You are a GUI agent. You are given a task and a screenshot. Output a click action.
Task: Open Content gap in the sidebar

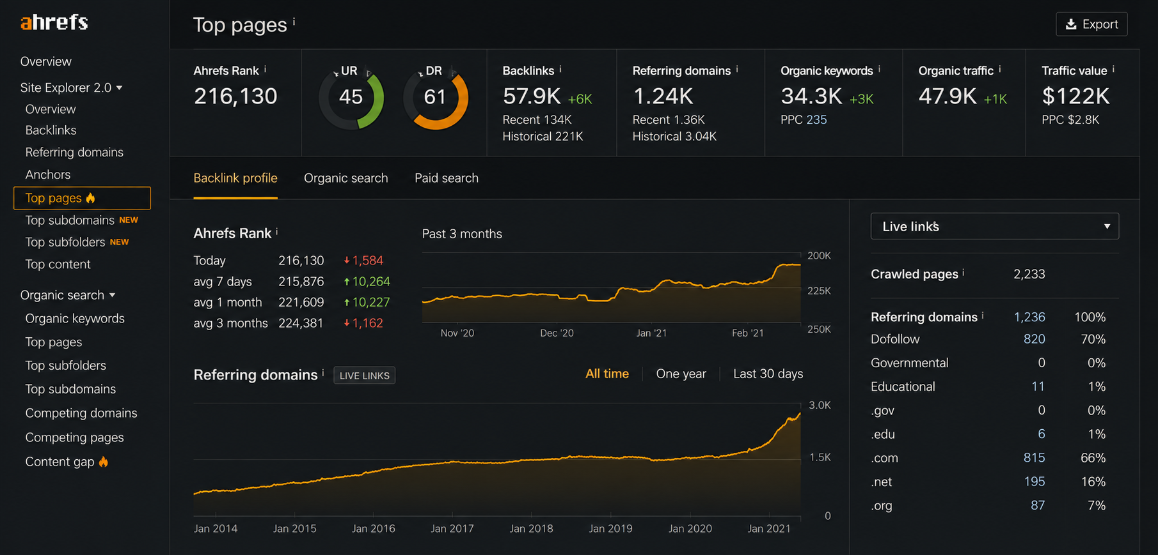click(60, 462)
